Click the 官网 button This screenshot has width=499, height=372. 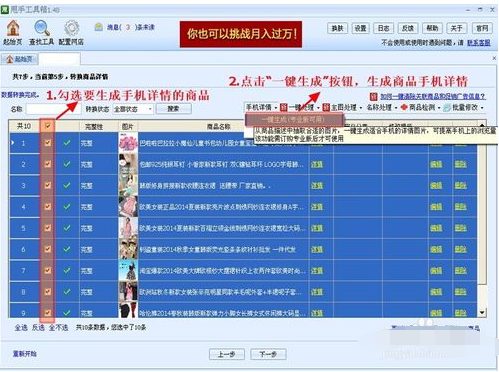(x=482, y=29)
